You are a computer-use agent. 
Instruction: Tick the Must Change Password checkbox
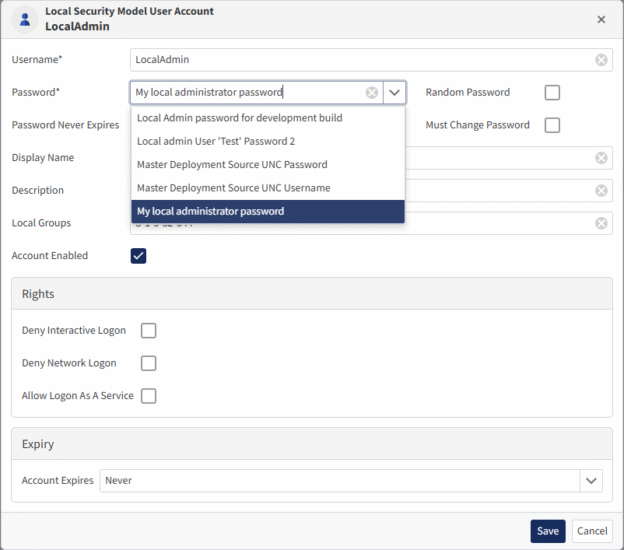[552, 125]
